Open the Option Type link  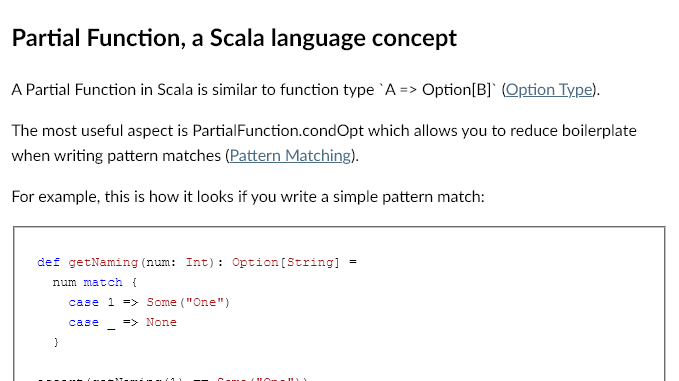pos(549,90)
